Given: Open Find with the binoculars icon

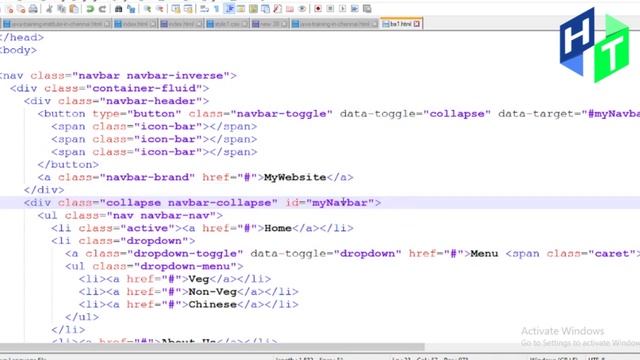Looking at the screenshot, I should [118, 9].
